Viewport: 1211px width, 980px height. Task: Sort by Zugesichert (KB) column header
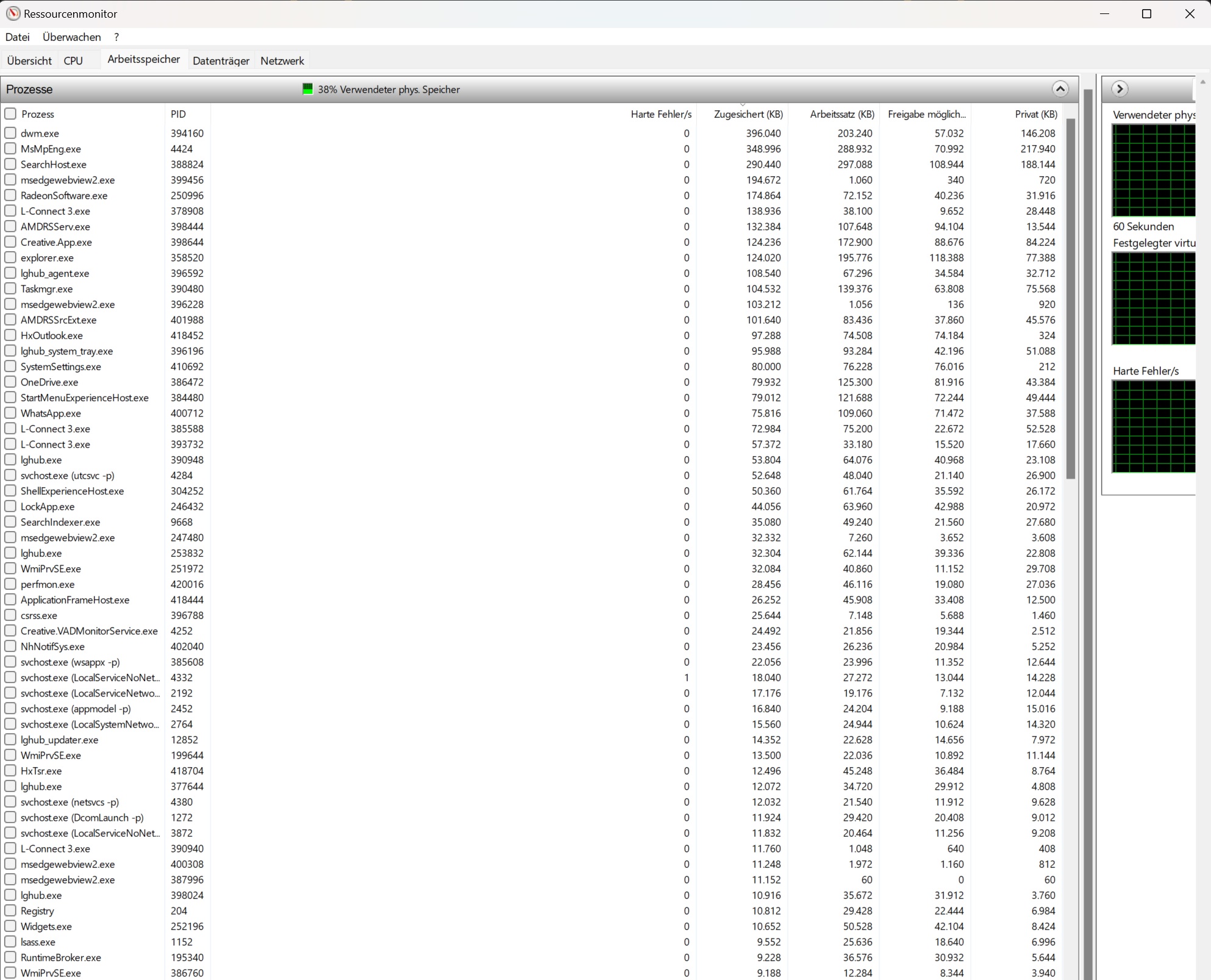pos(748,114)
